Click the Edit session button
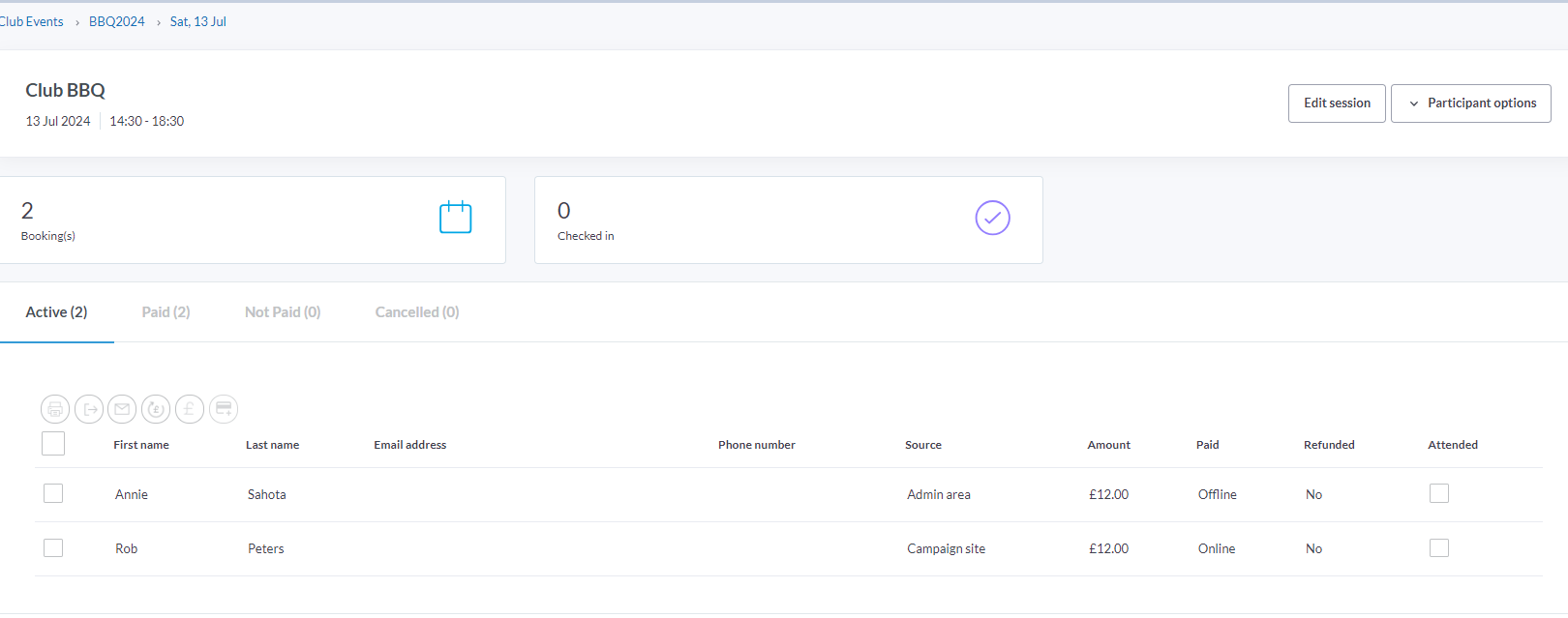Viewport: 1568px width, 618px height. [1337, 103]
